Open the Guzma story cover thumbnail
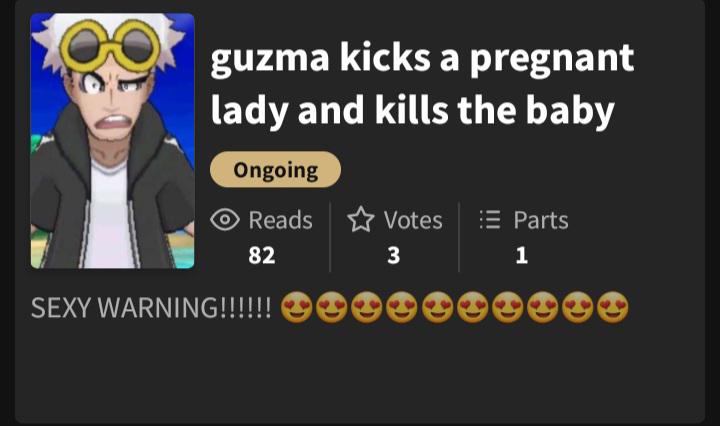The height and width of the screenshot is (426, 720). tap(112, 141)
